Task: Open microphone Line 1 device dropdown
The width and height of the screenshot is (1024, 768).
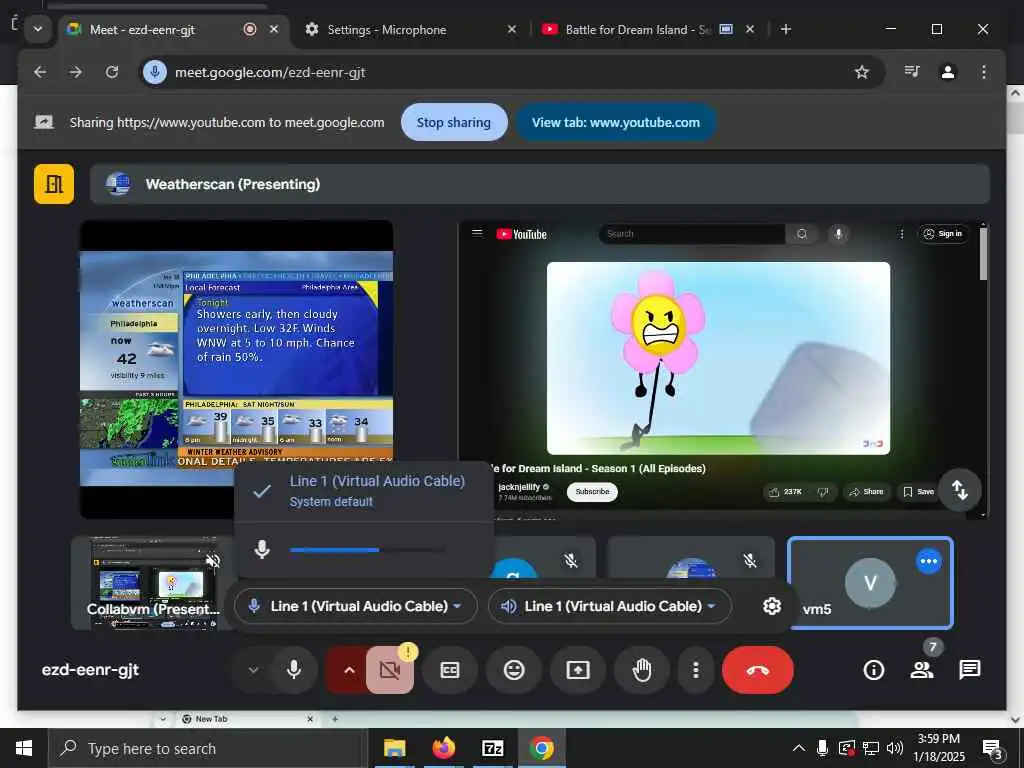Action: (356, 606)
